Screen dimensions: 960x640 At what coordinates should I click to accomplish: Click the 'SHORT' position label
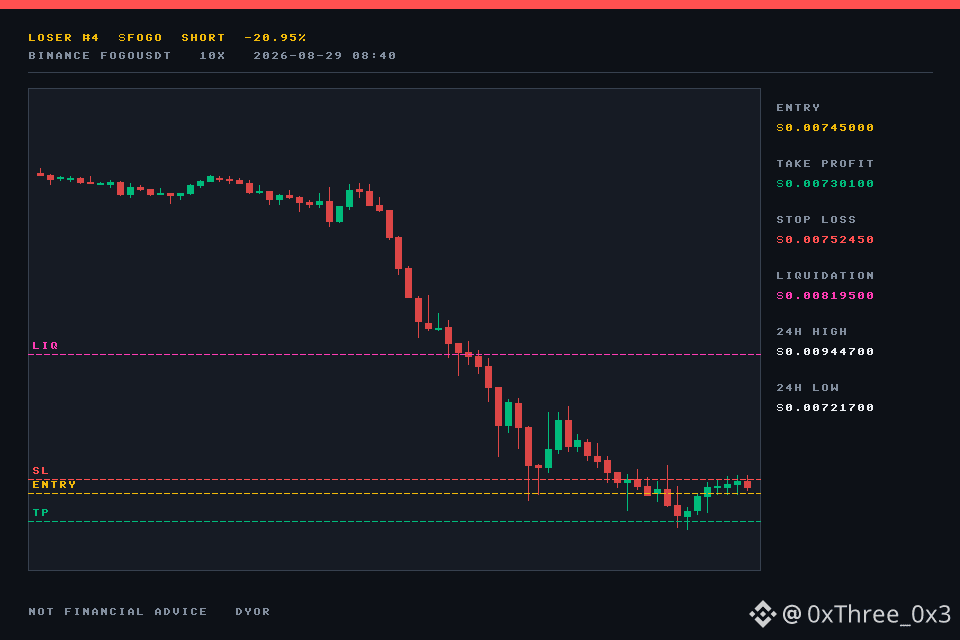[203, 38]
